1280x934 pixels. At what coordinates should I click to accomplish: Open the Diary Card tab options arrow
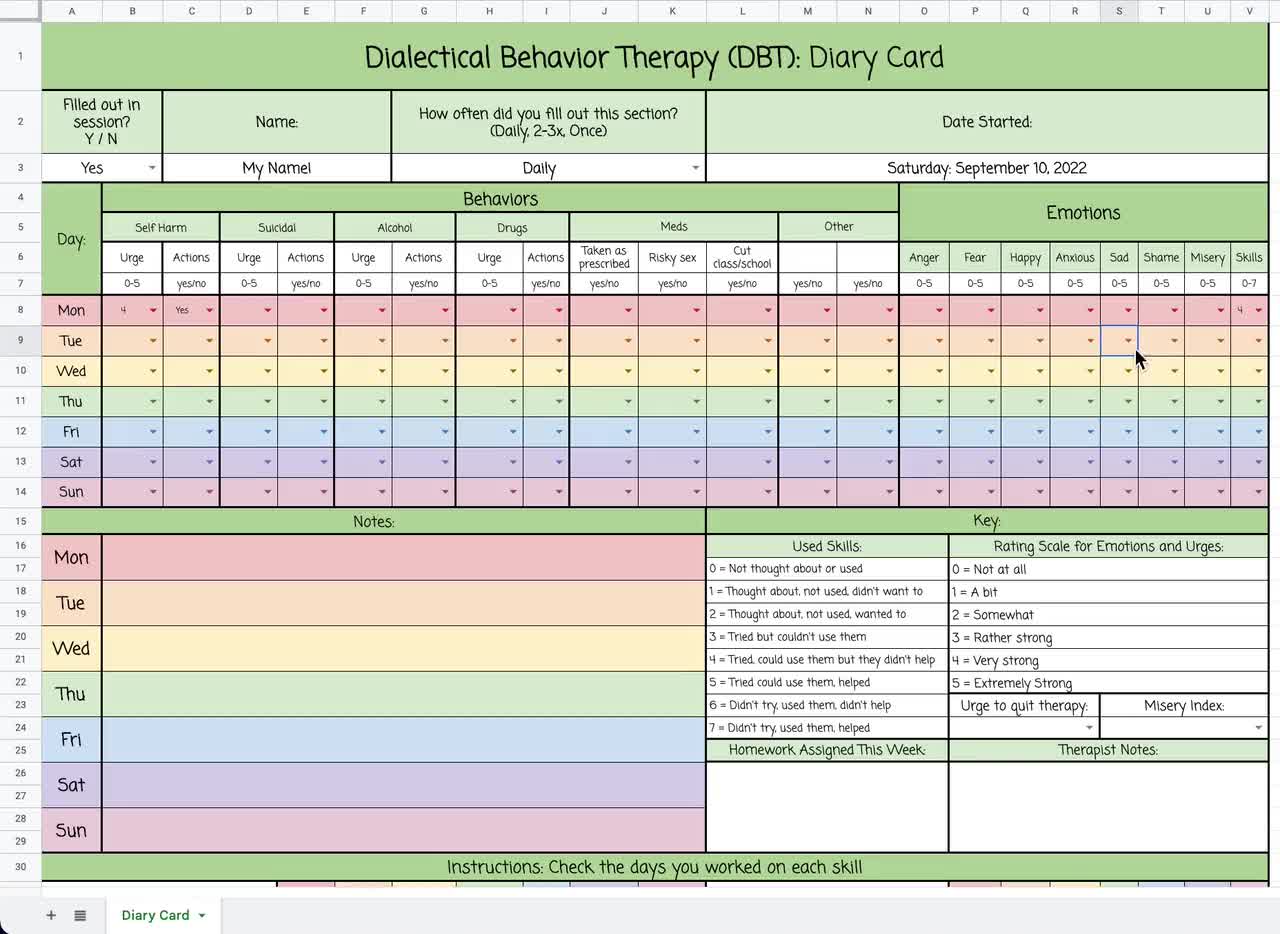tap(202, 915)
